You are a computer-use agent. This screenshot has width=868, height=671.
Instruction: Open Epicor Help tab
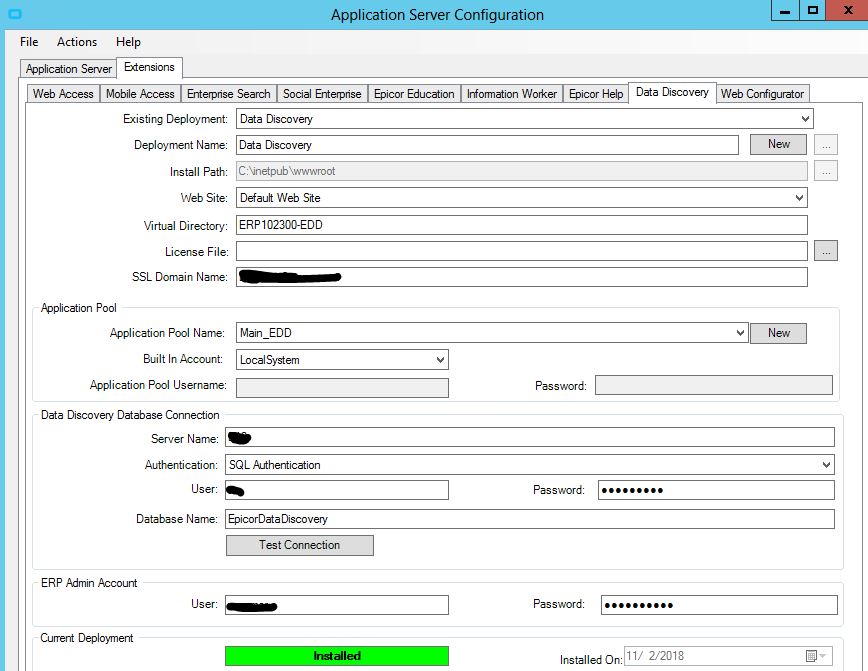[x=596, y=94]
